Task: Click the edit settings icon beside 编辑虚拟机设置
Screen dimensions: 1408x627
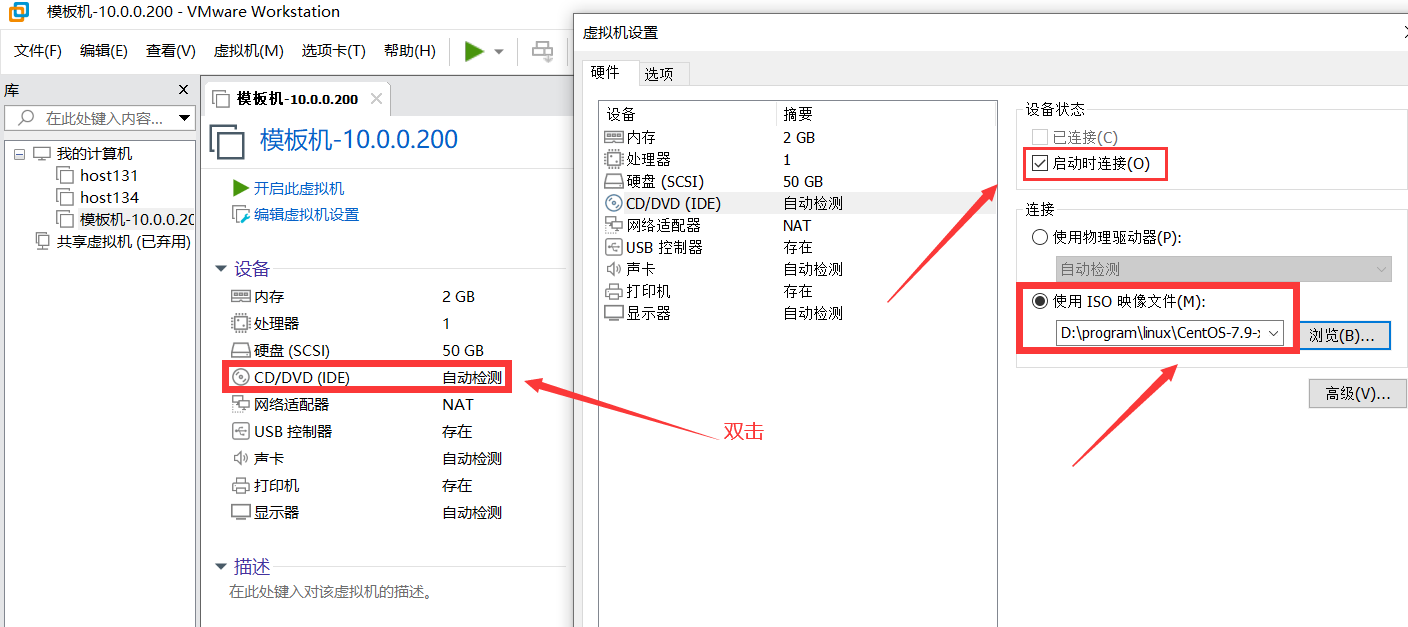Action: pos(240,214)
